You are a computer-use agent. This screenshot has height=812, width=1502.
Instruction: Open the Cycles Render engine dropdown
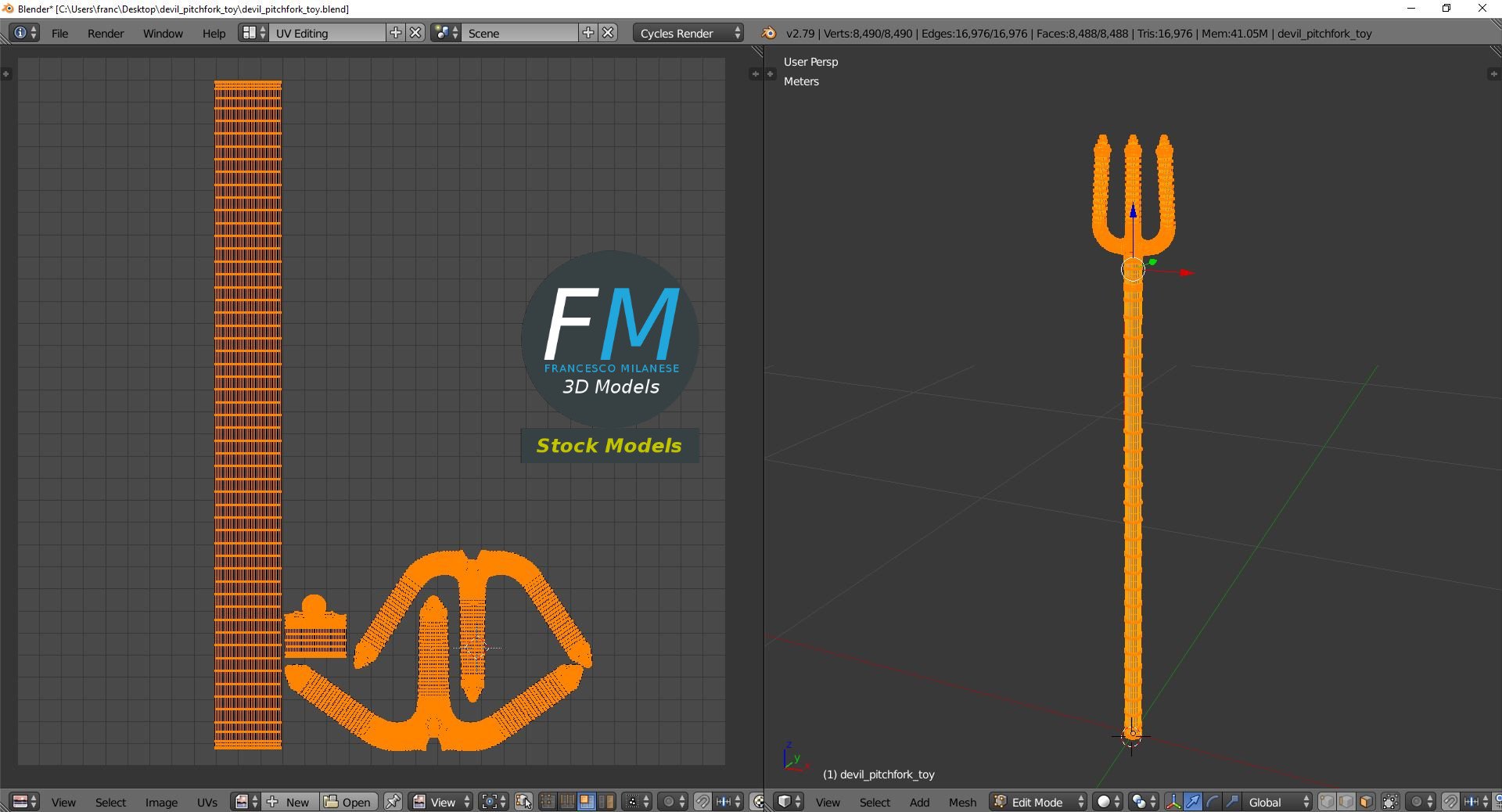coord(688,33)
